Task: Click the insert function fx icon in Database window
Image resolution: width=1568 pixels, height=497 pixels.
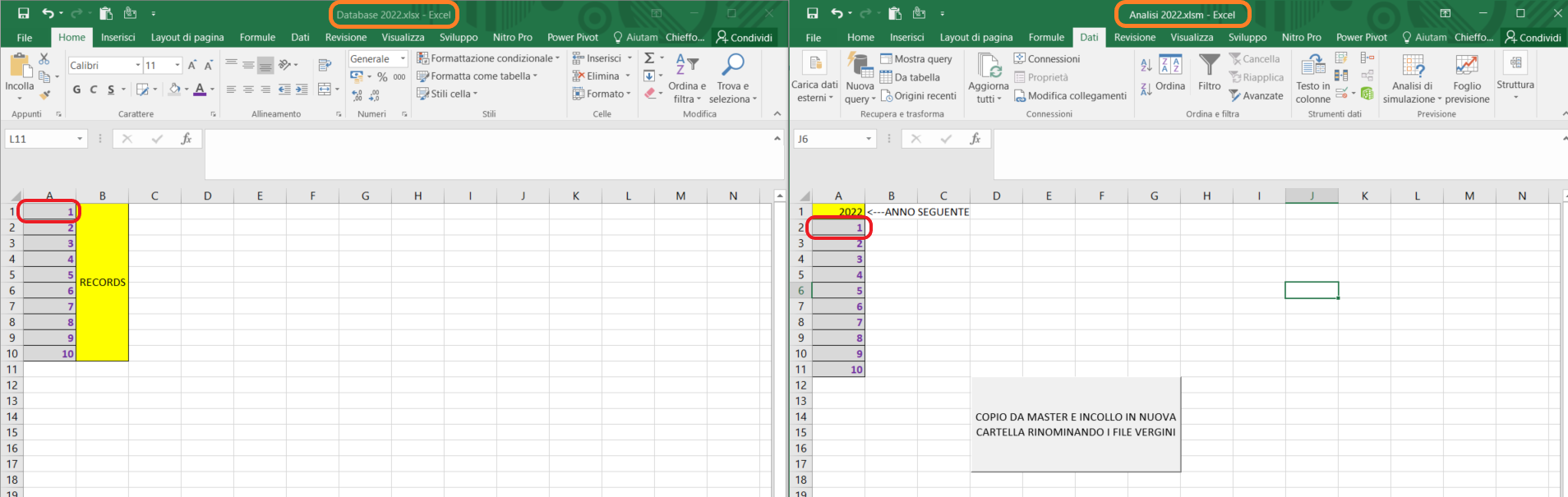Action: (187, 139)
